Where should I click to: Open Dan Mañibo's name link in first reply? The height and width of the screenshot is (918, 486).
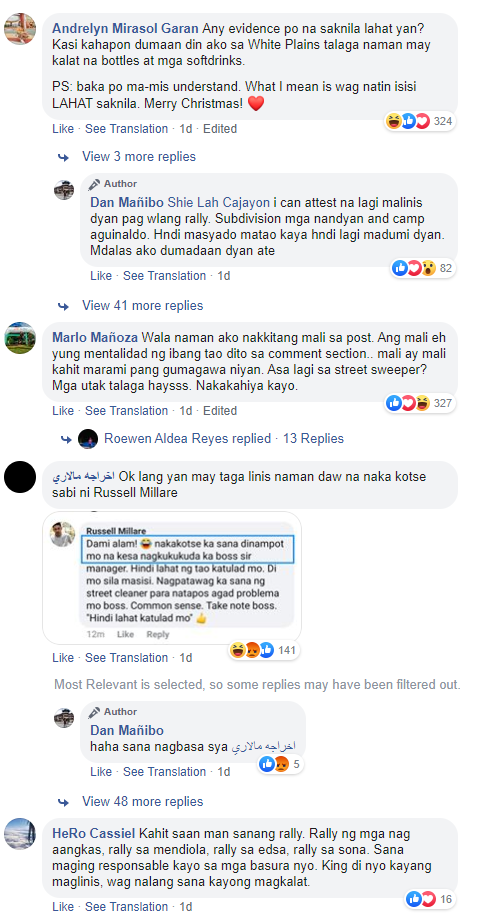point(127,203)
